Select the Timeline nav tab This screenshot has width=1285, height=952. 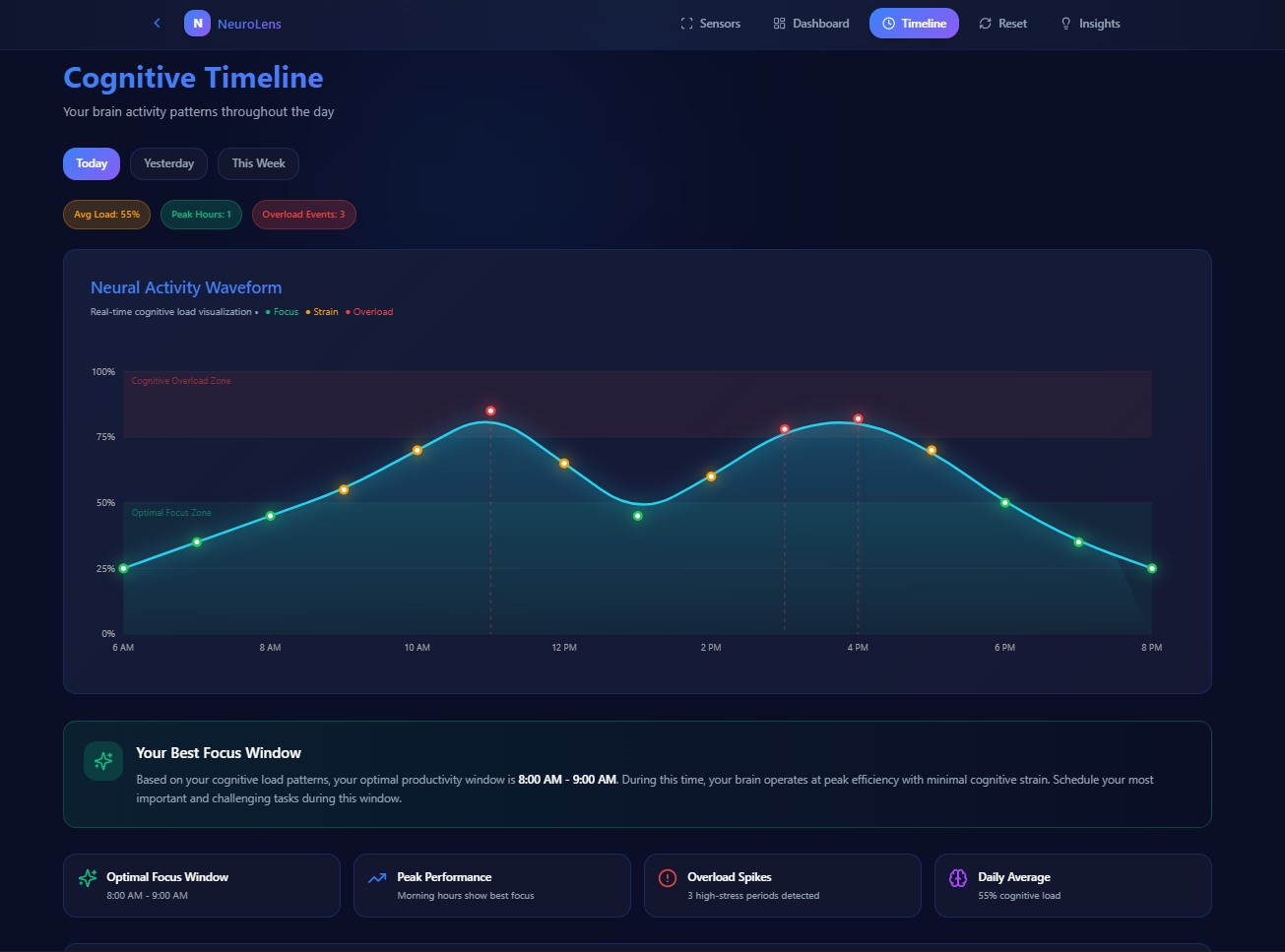tap(914, 24)
